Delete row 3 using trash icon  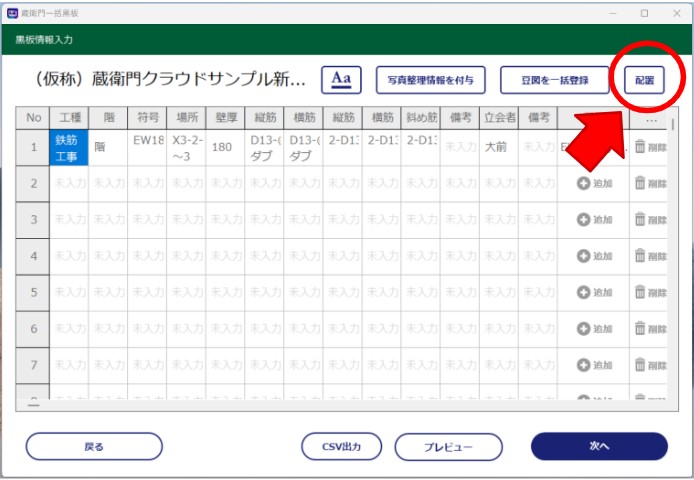(x=651, y=220)
